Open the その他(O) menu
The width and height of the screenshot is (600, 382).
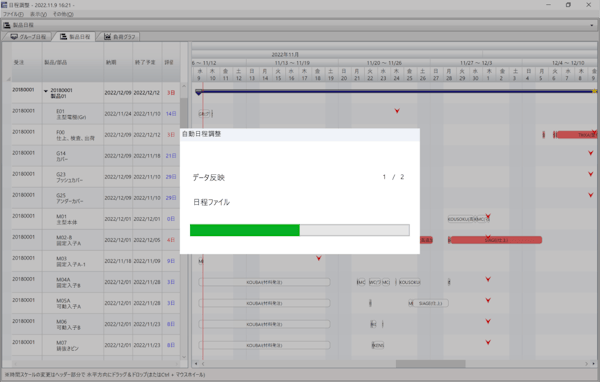[63, 14]
